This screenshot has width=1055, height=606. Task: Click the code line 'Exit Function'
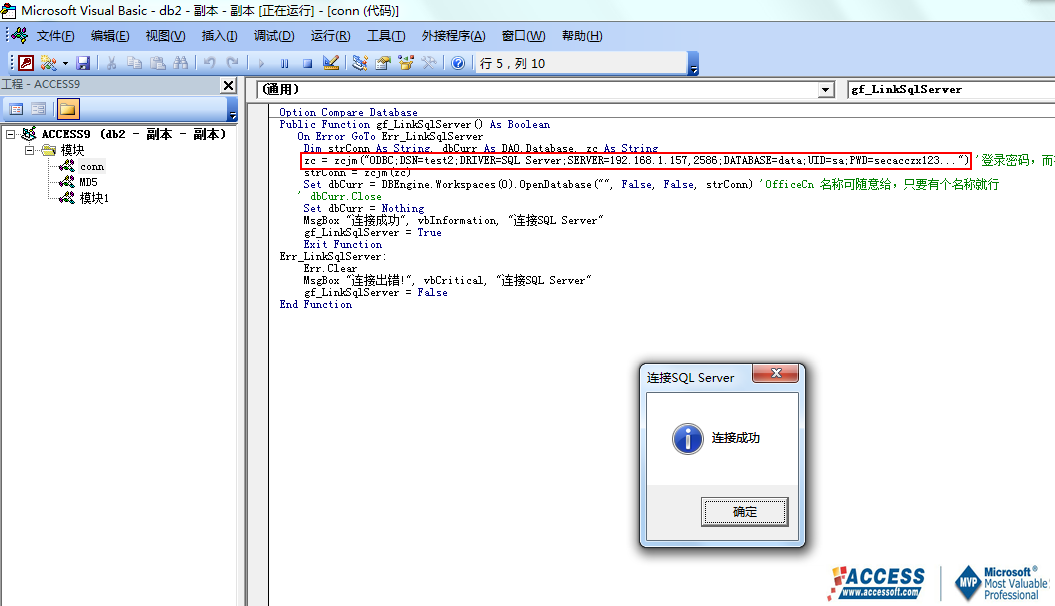coord(342,244)
